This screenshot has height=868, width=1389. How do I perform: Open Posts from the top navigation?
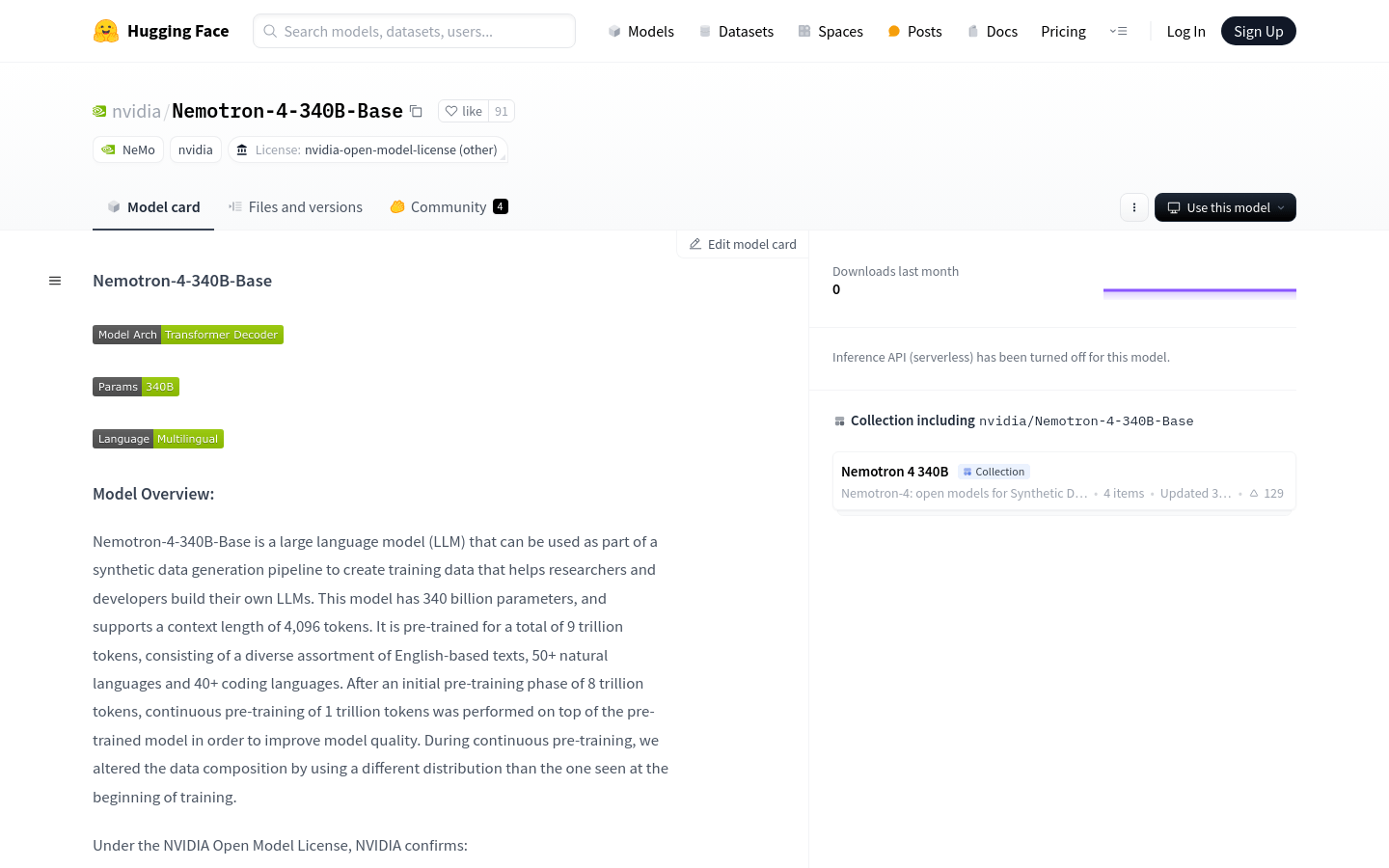click(914, 31)
